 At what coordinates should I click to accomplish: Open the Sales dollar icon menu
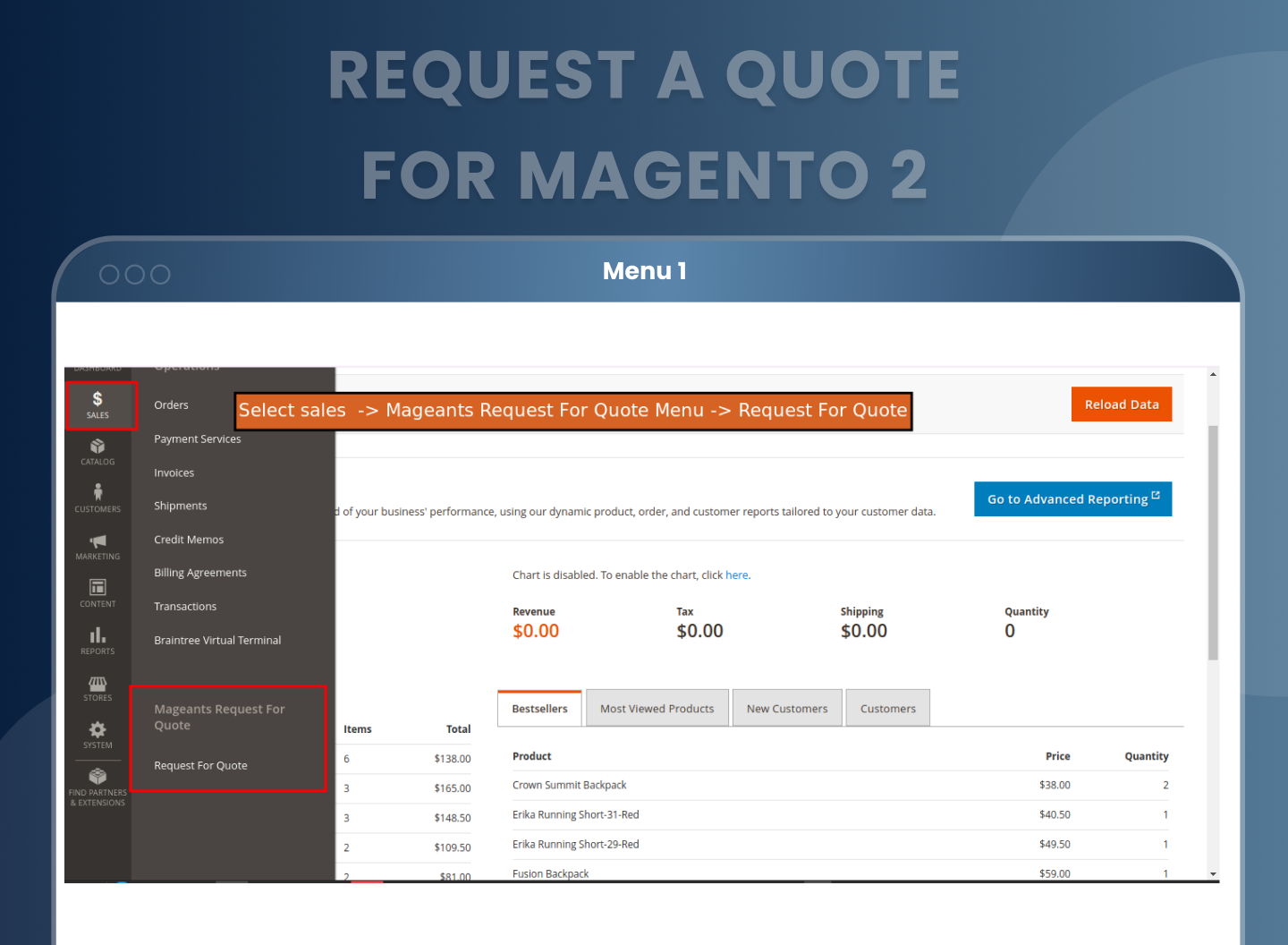[97, 404]
